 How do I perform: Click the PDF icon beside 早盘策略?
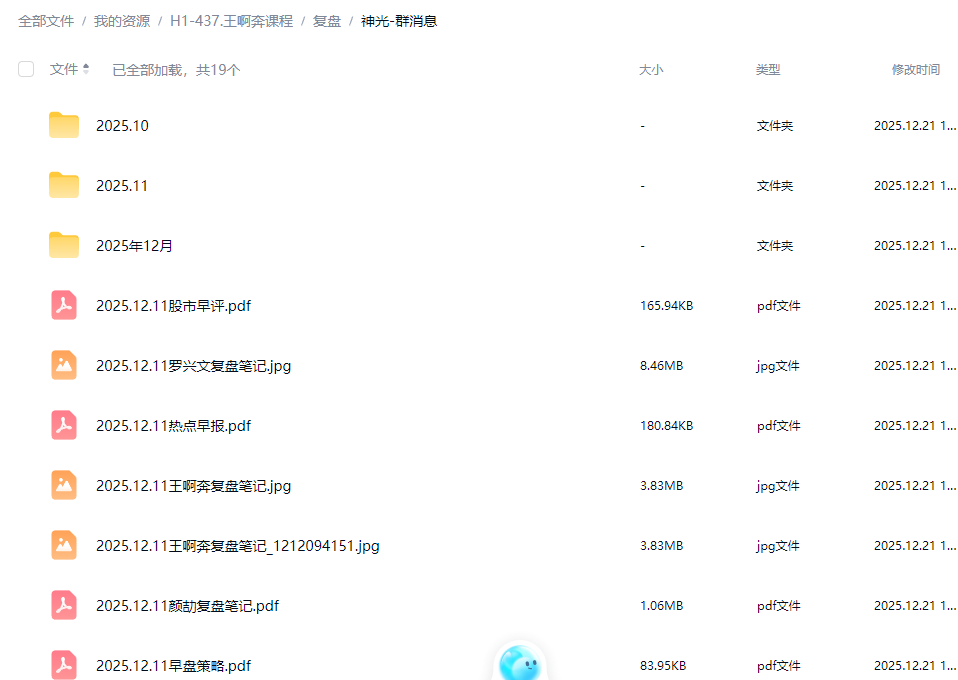(64, 665)
